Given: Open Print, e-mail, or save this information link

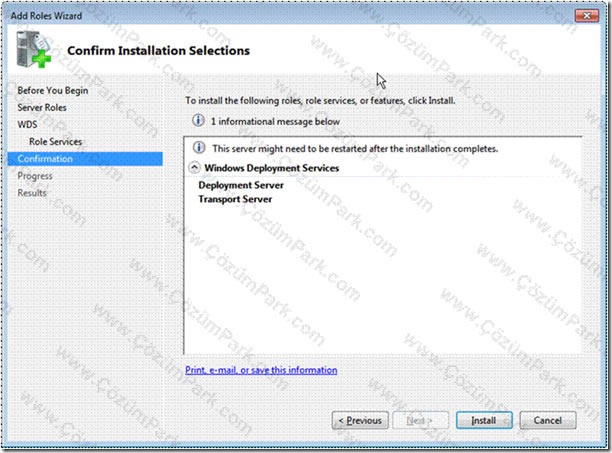Looking at the screenshot, I should pos(261,370).
